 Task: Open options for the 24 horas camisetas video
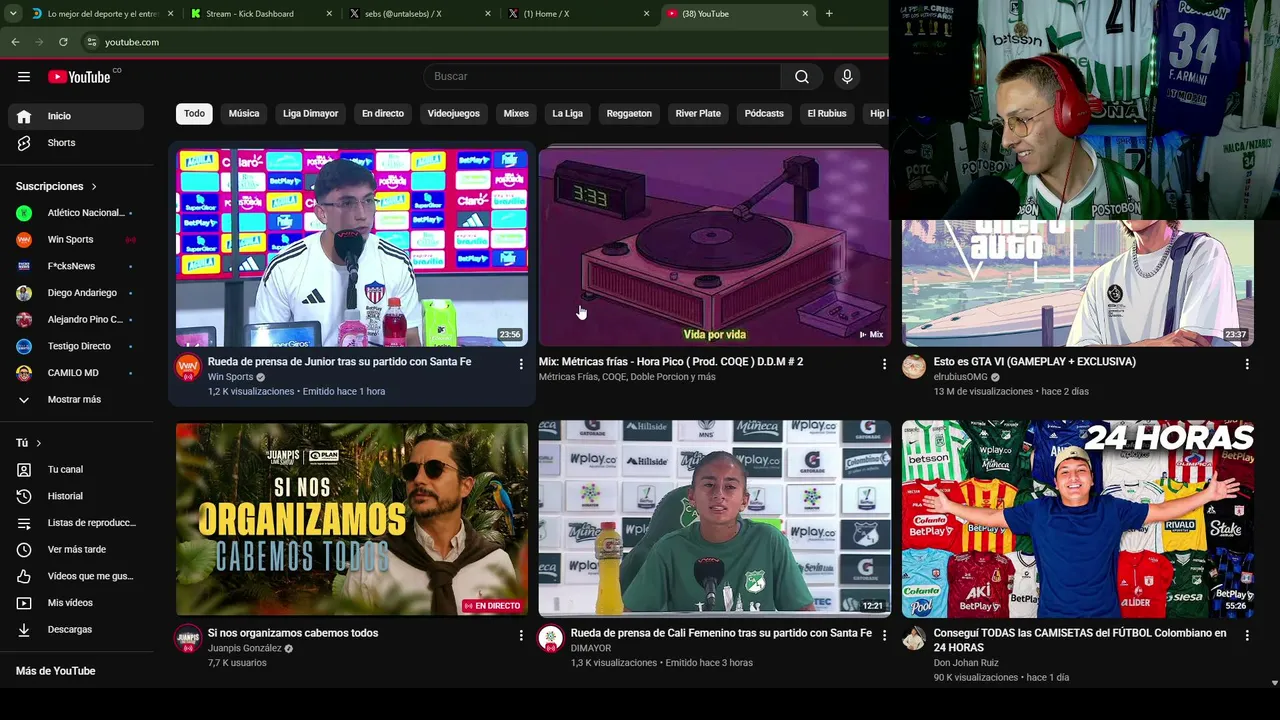point(1247,635)
